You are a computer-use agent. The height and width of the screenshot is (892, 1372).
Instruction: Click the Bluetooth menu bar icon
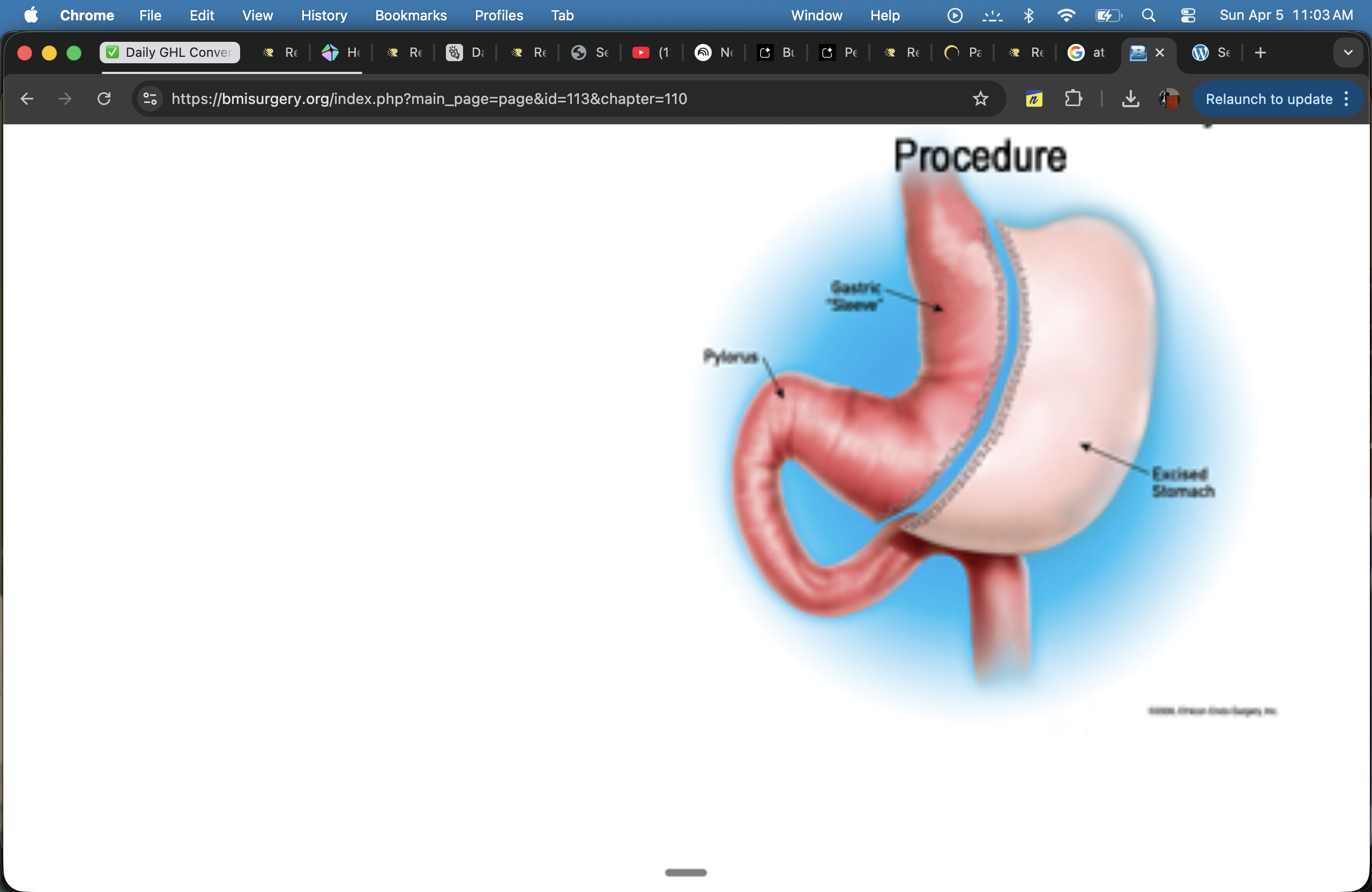(1029, 16)
